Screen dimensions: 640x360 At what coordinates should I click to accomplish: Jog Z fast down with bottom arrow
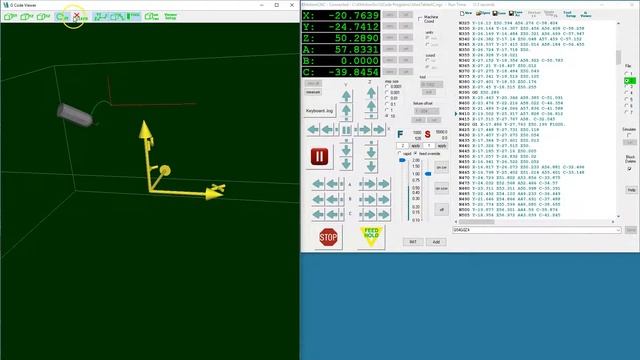tap(371, 167)
